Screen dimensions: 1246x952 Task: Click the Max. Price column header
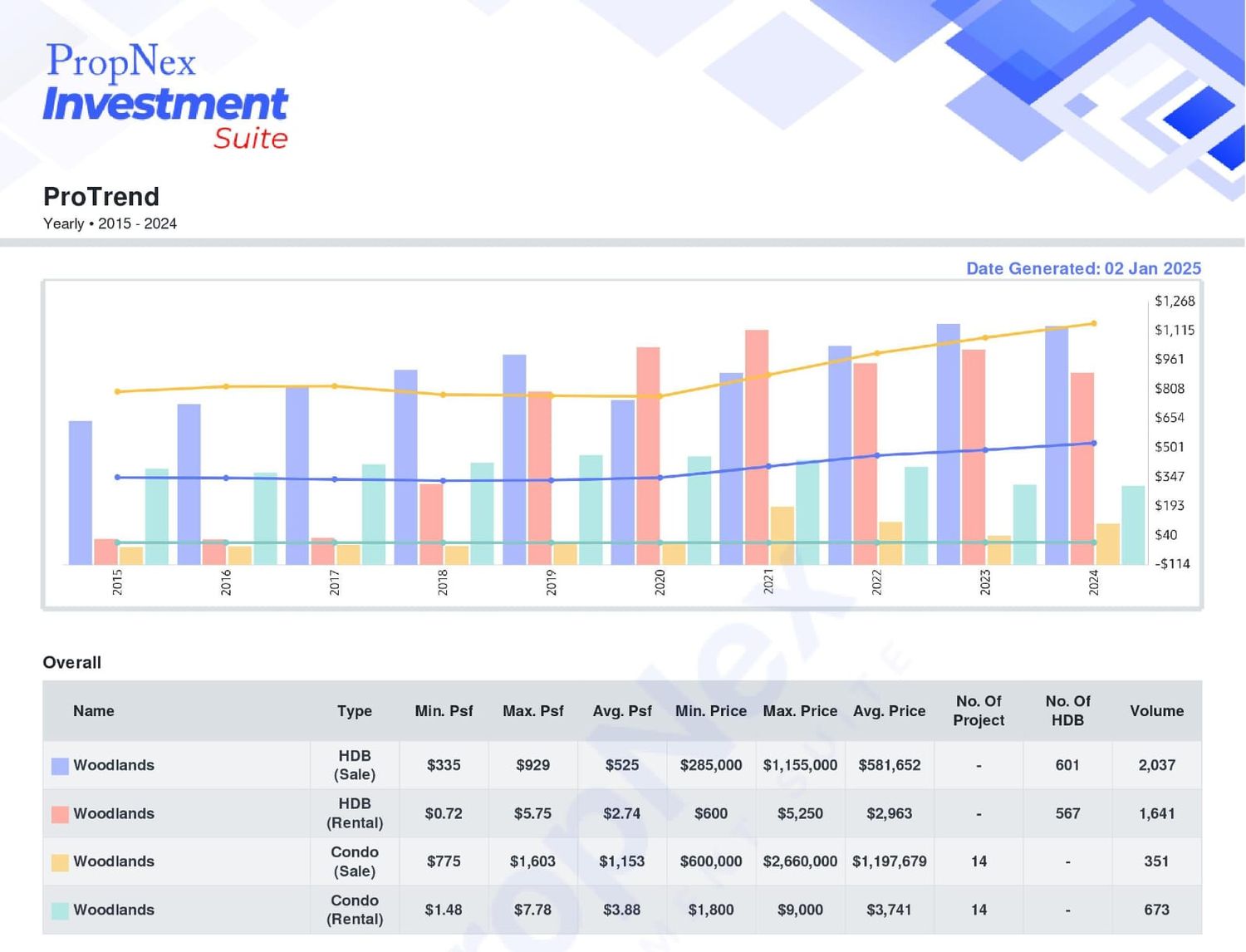tap(800, 711)
